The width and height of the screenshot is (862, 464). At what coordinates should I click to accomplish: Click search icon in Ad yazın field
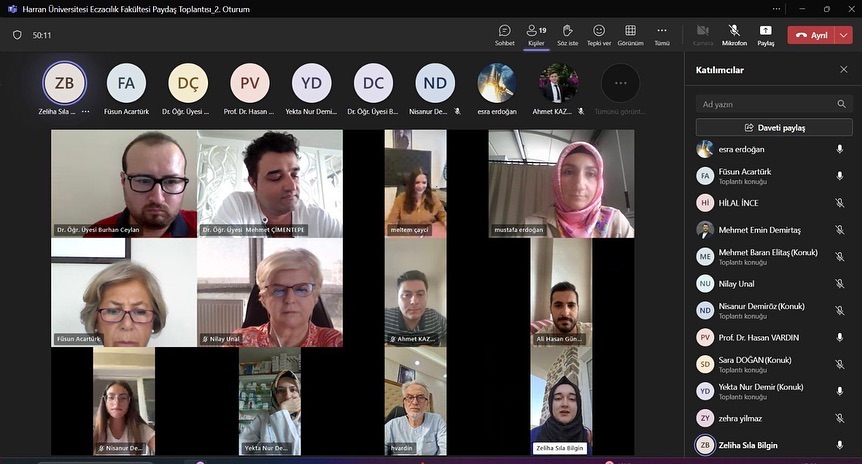click(x=841, y=104)
